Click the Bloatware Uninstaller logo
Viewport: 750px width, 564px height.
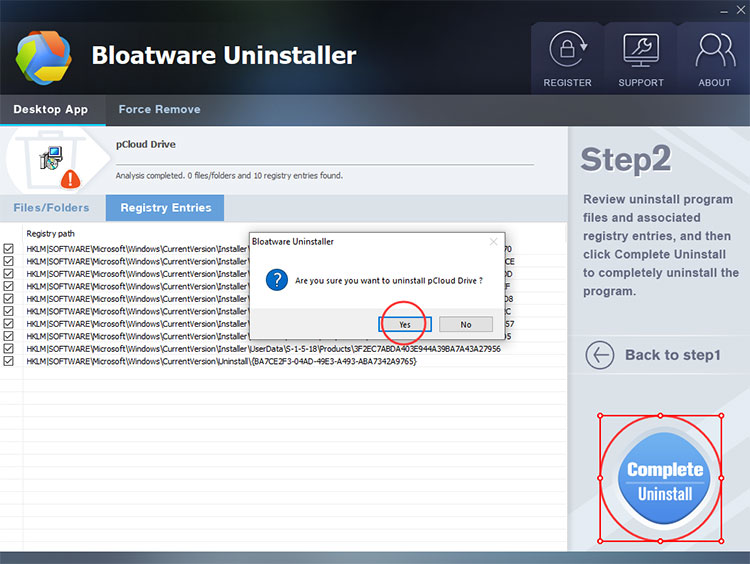pyautogui.click(x=44, y=57)
